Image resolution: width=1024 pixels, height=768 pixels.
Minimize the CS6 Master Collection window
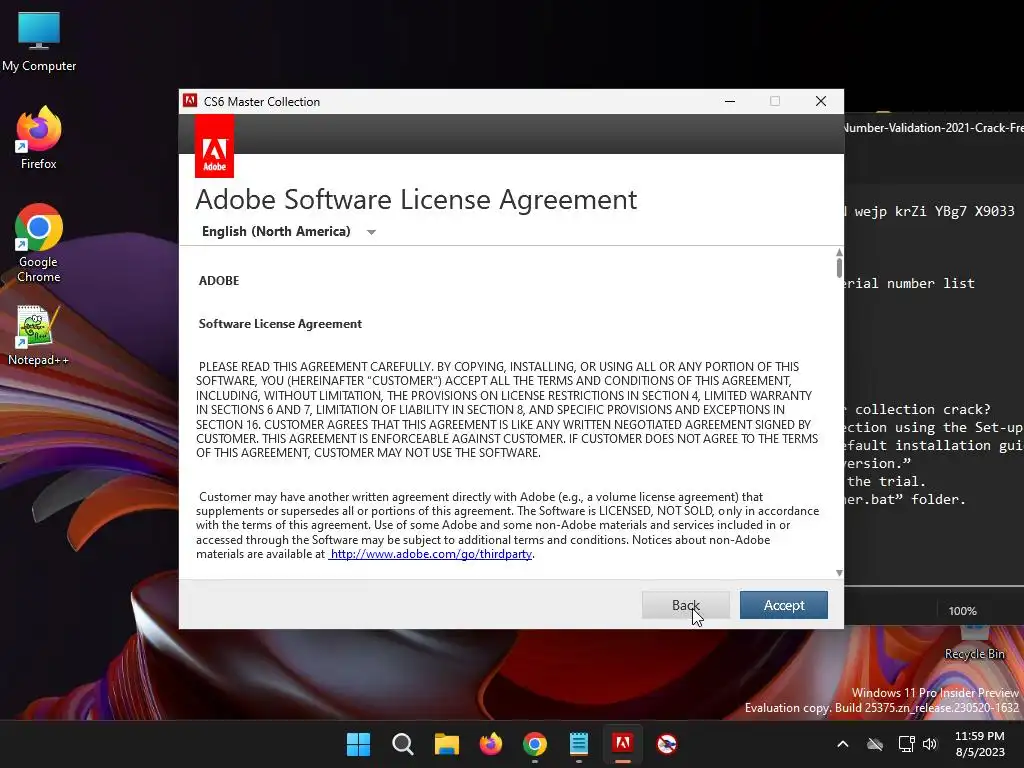coord(730,101)
